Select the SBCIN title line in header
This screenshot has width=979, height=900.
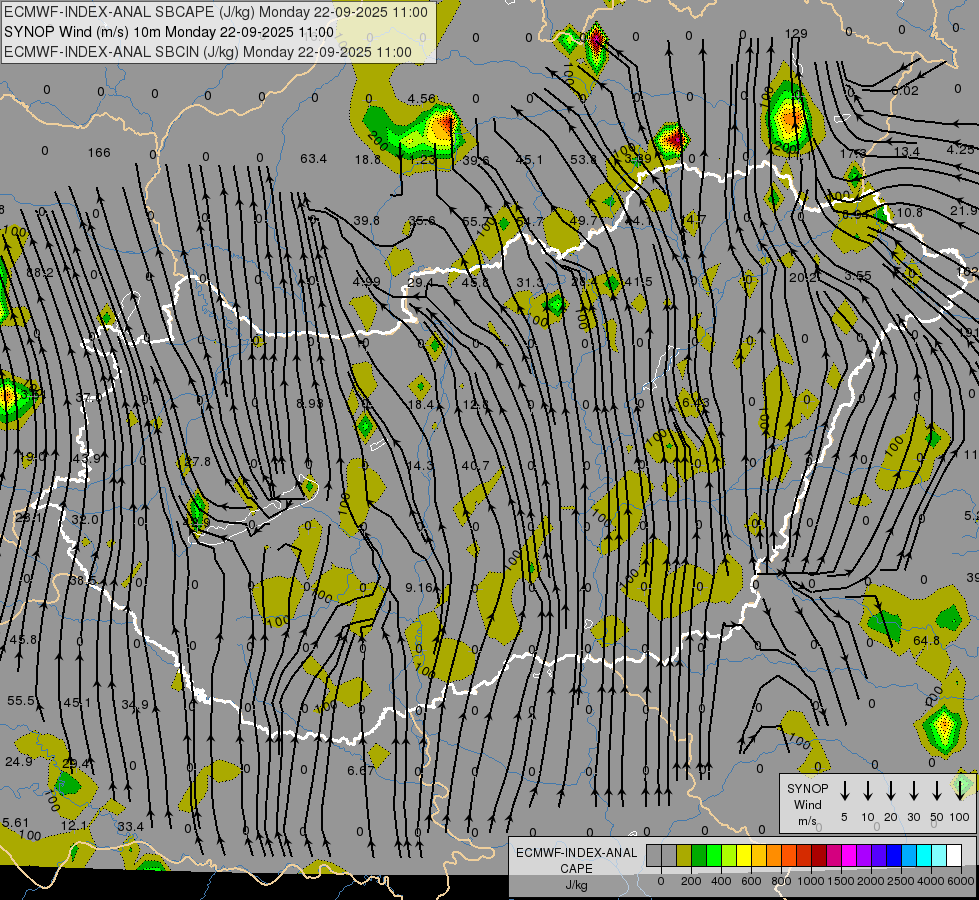(208, 52)
